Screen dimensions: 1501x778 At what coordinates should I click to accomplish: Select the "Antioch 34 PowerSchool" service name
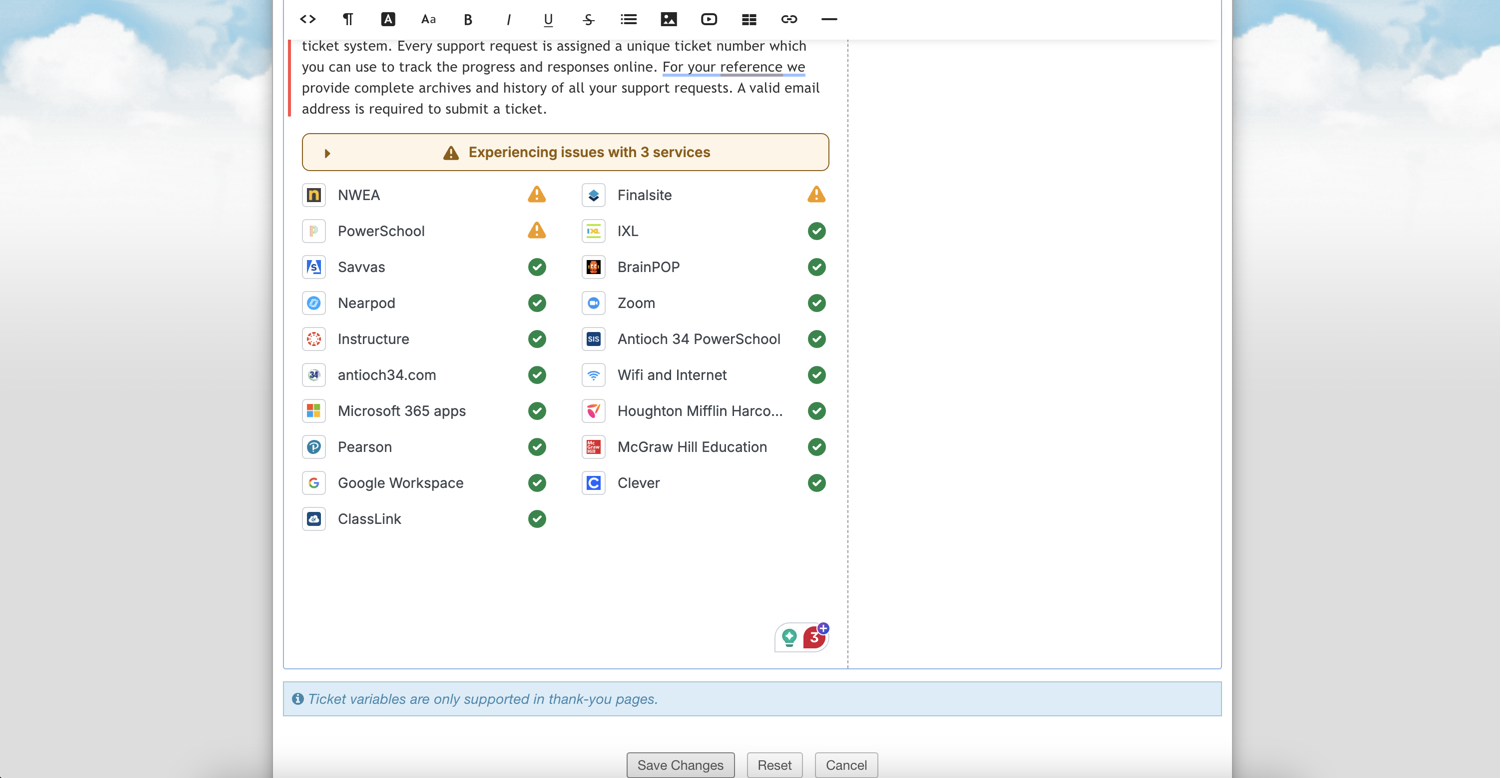coord(699,339)
